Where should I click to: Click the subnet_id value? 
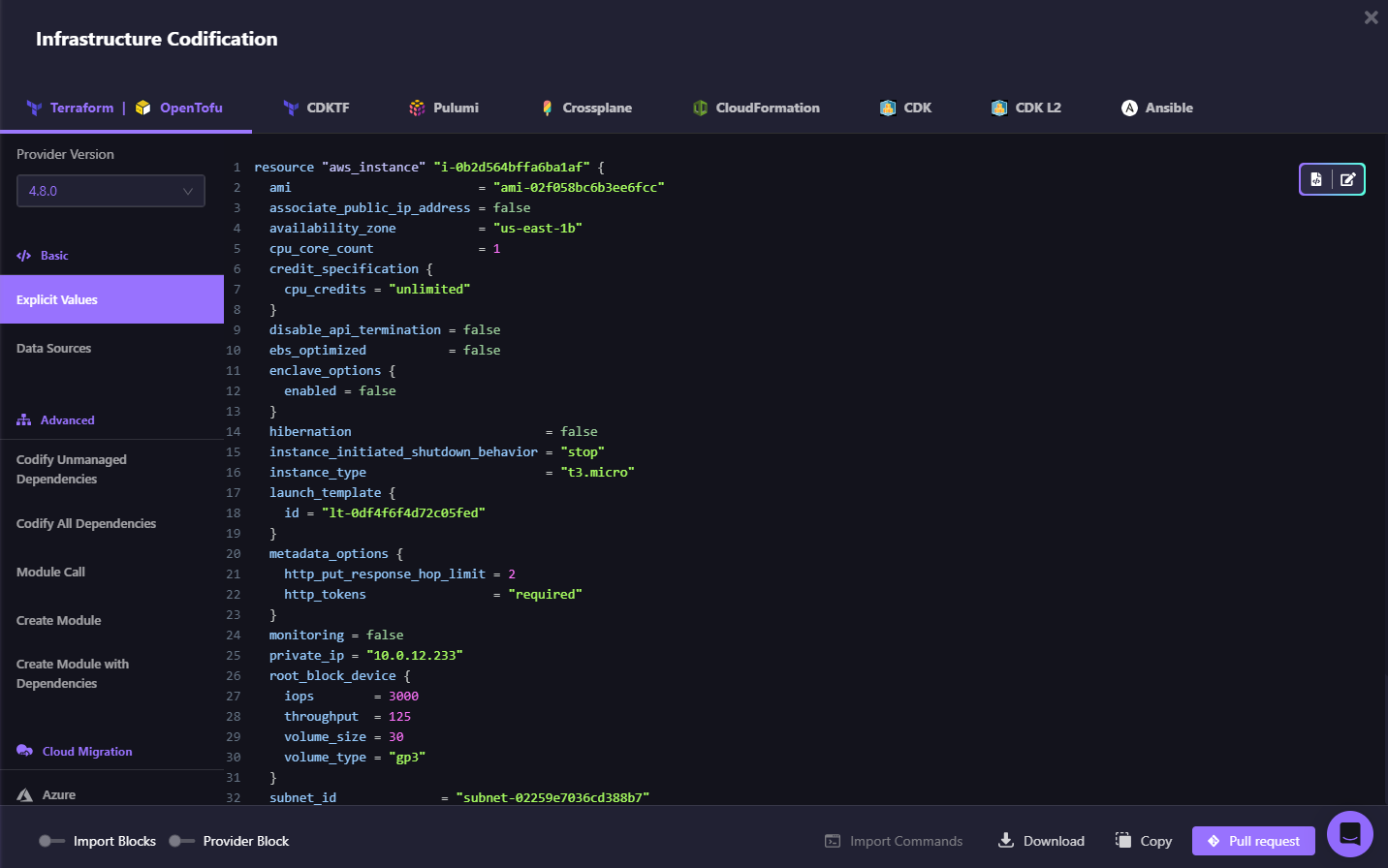[x=552, y=797]
